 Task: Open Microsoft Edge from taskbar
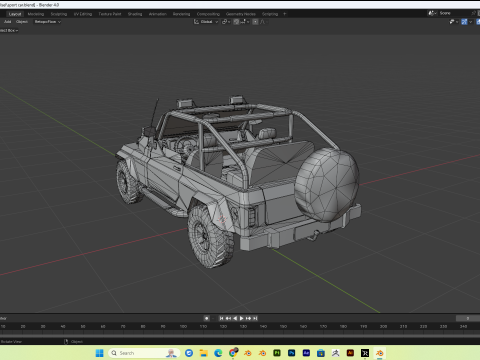point(218,353)
